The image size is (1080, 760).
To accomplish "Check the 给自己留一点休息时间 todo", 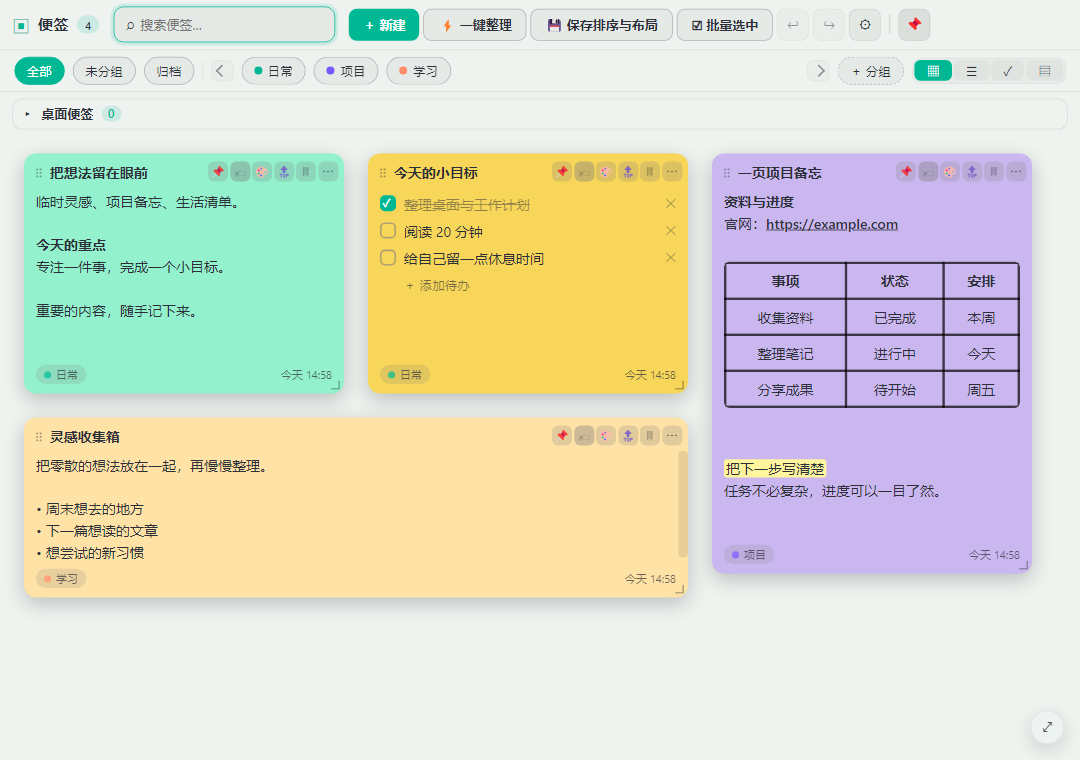I will coord(388,258).
